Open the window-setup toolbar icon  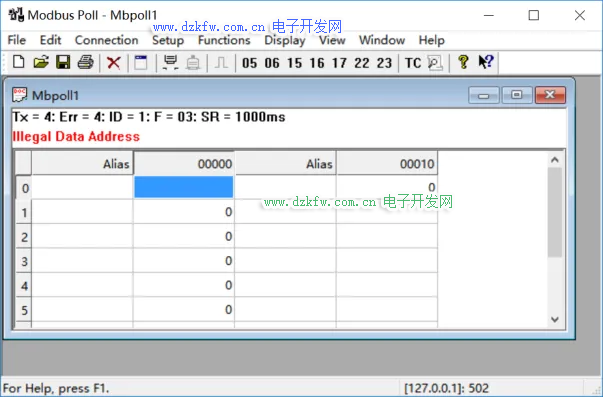[x=141, y=62]
